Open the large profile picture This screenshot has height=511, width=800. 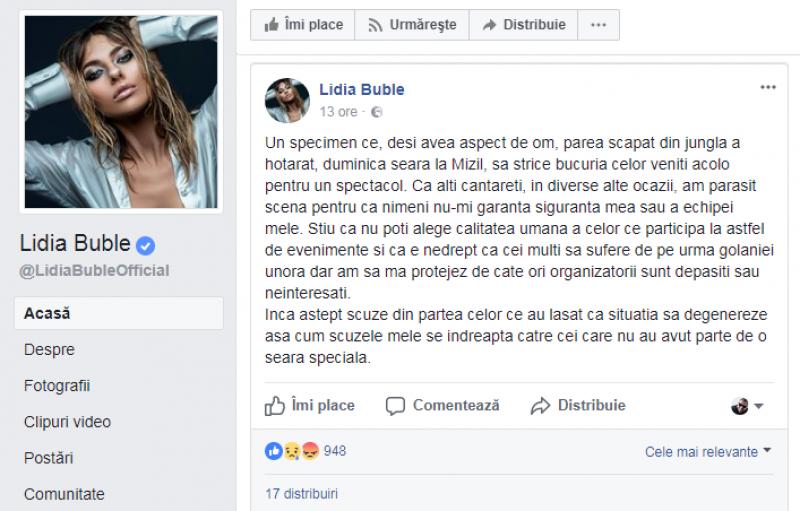pos(121,112)
